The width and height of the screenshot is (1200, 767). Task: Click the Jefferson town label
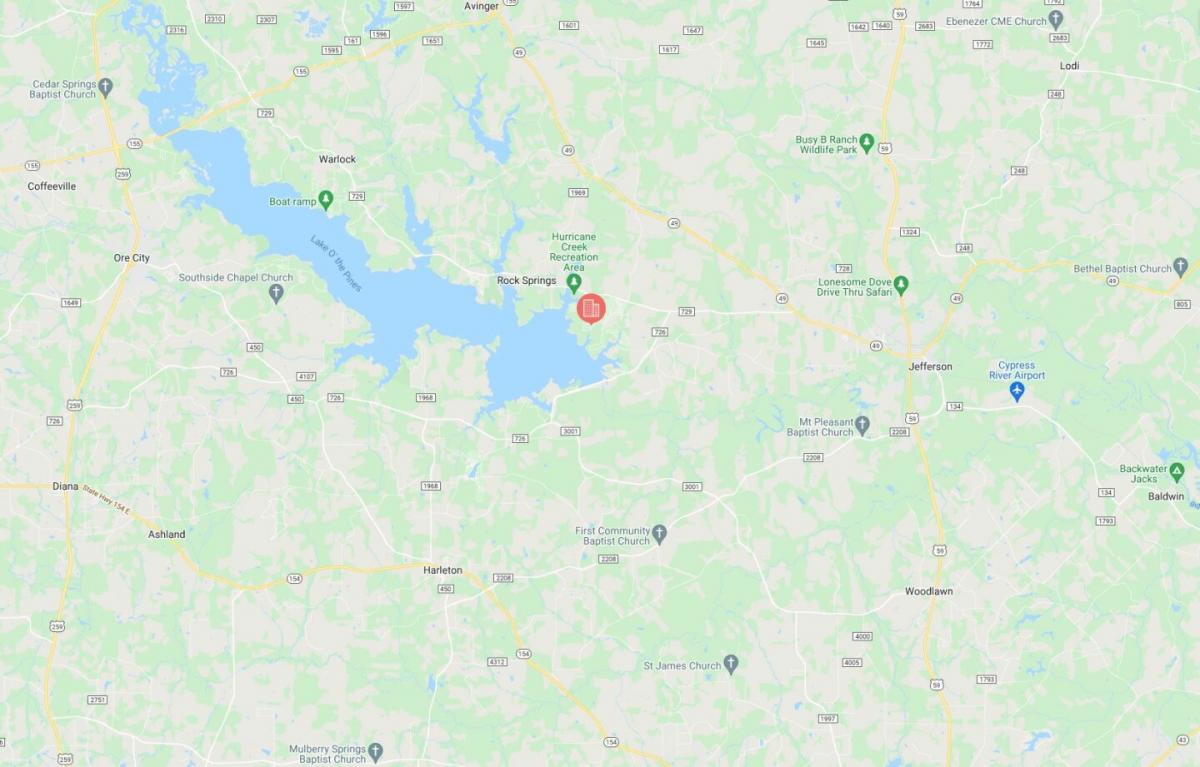[930, 366]
